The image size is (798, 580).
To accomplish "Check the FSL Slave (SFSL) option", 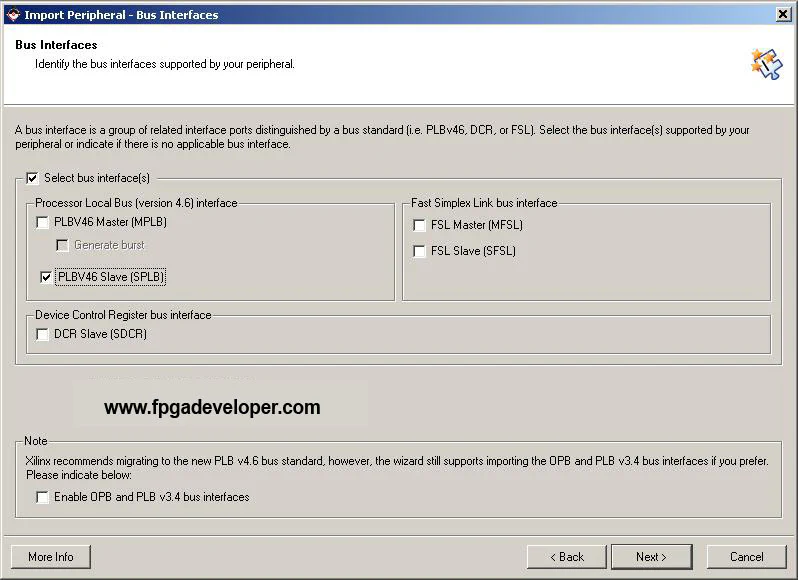I will 419,251.
